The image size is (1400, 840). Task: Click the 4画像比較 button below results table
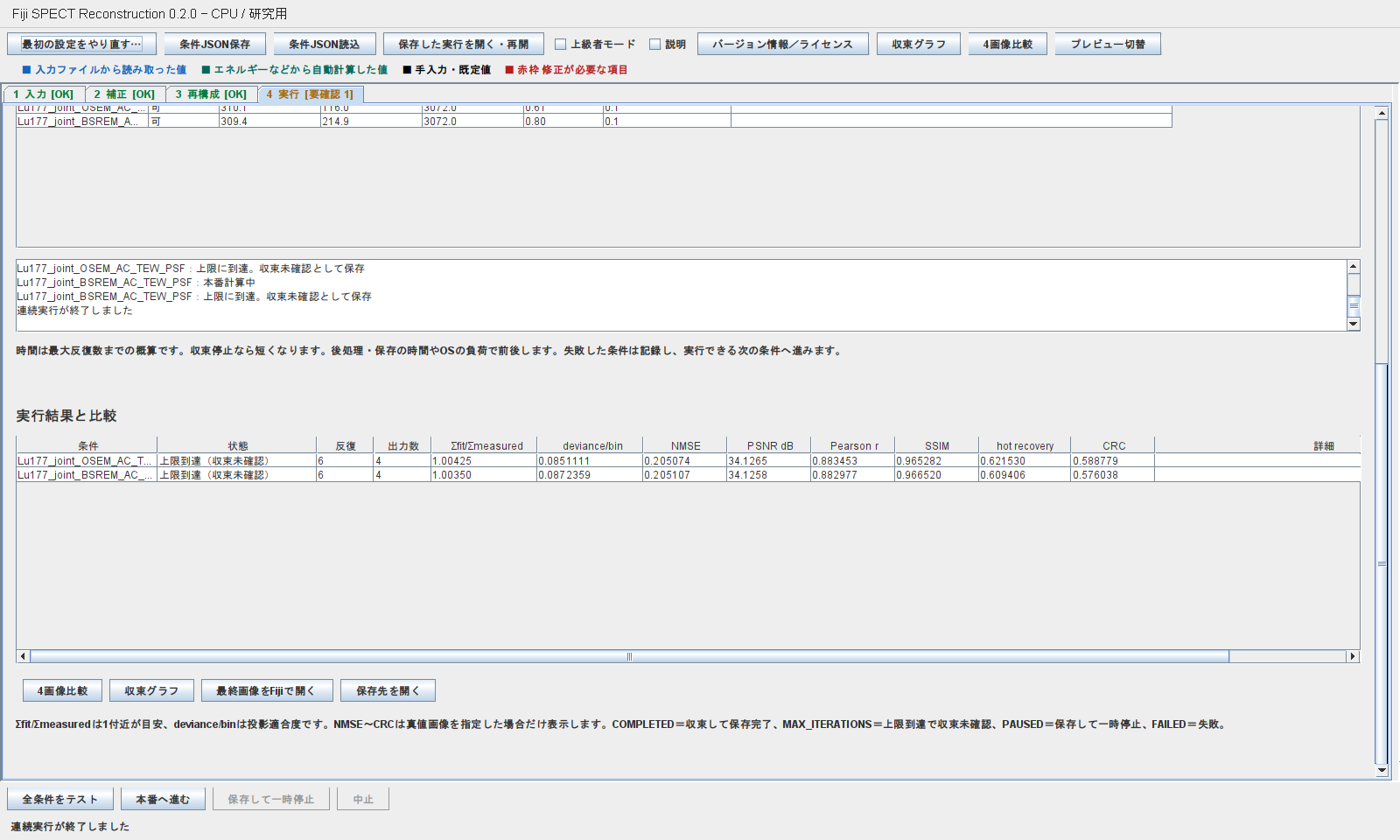pyautogui.click(x=62, y=691)
